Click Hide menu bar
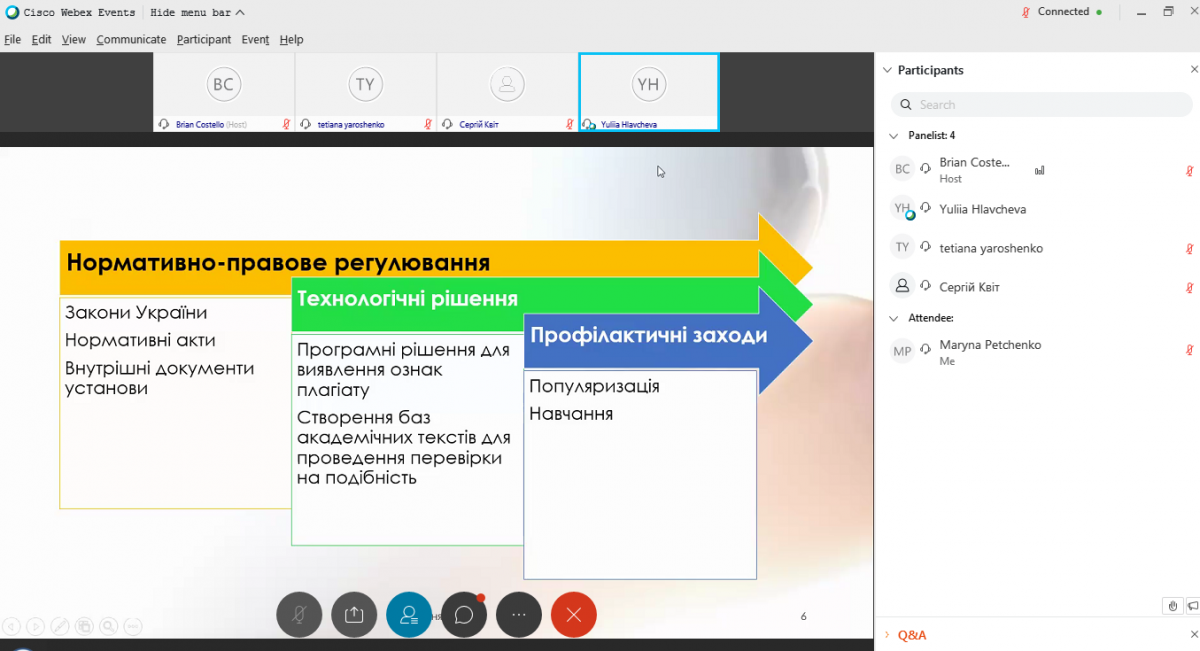Screen dimensions: 1200x651 pyautogui.click(x=197, y=12)
